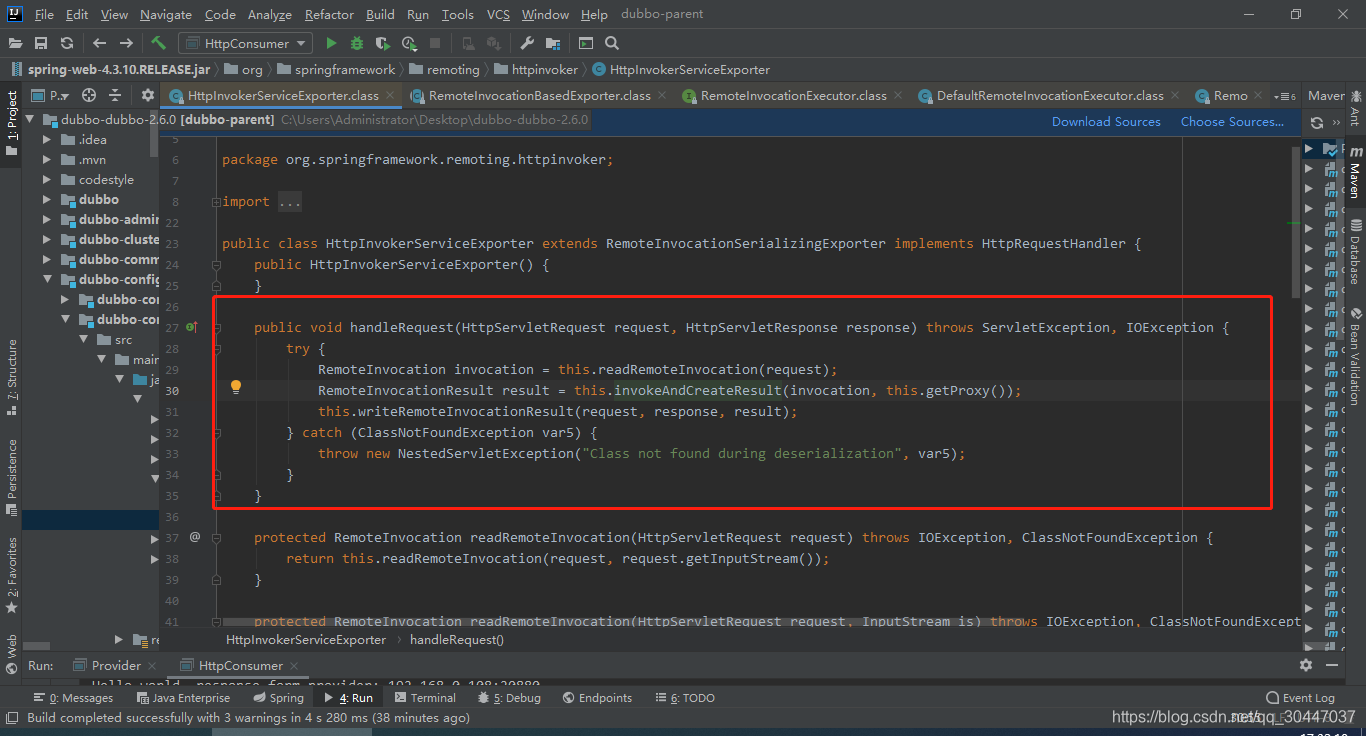
Task: Open the 5: Debug tool window
Action: click(x=509, y=698)
